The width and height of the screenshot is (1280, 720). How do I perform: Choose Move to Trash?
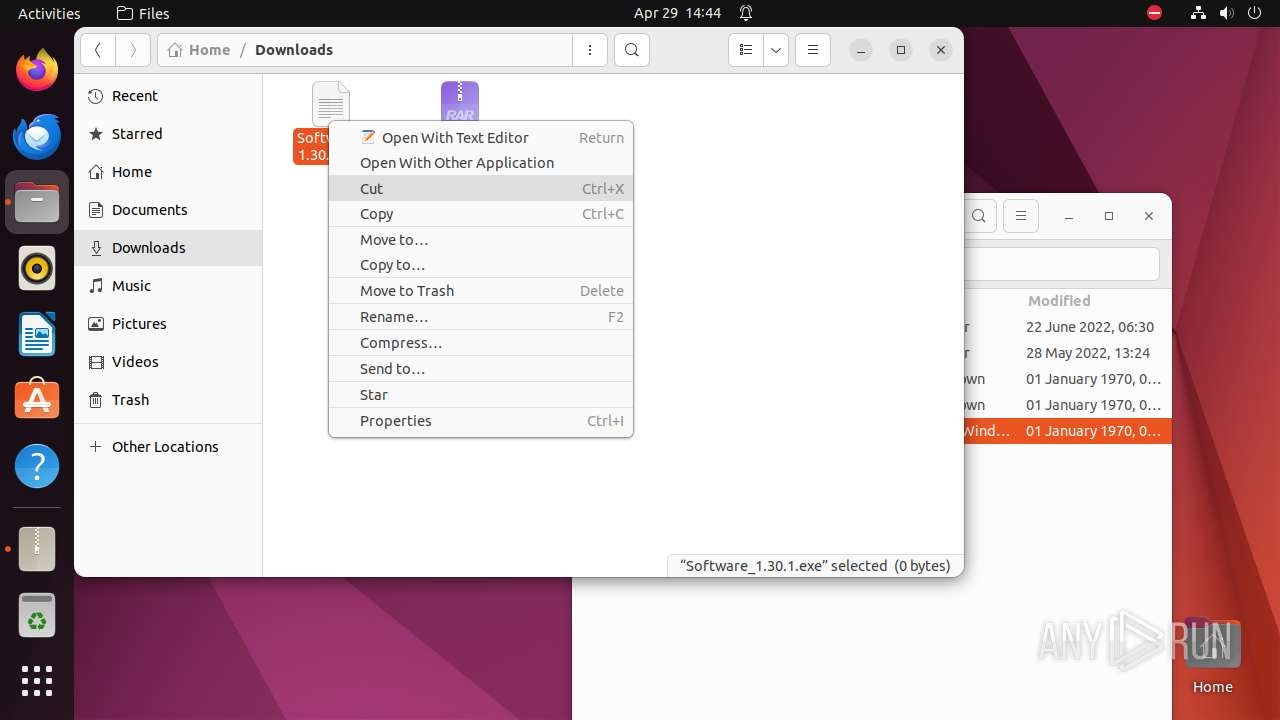[x=481, y=291]
